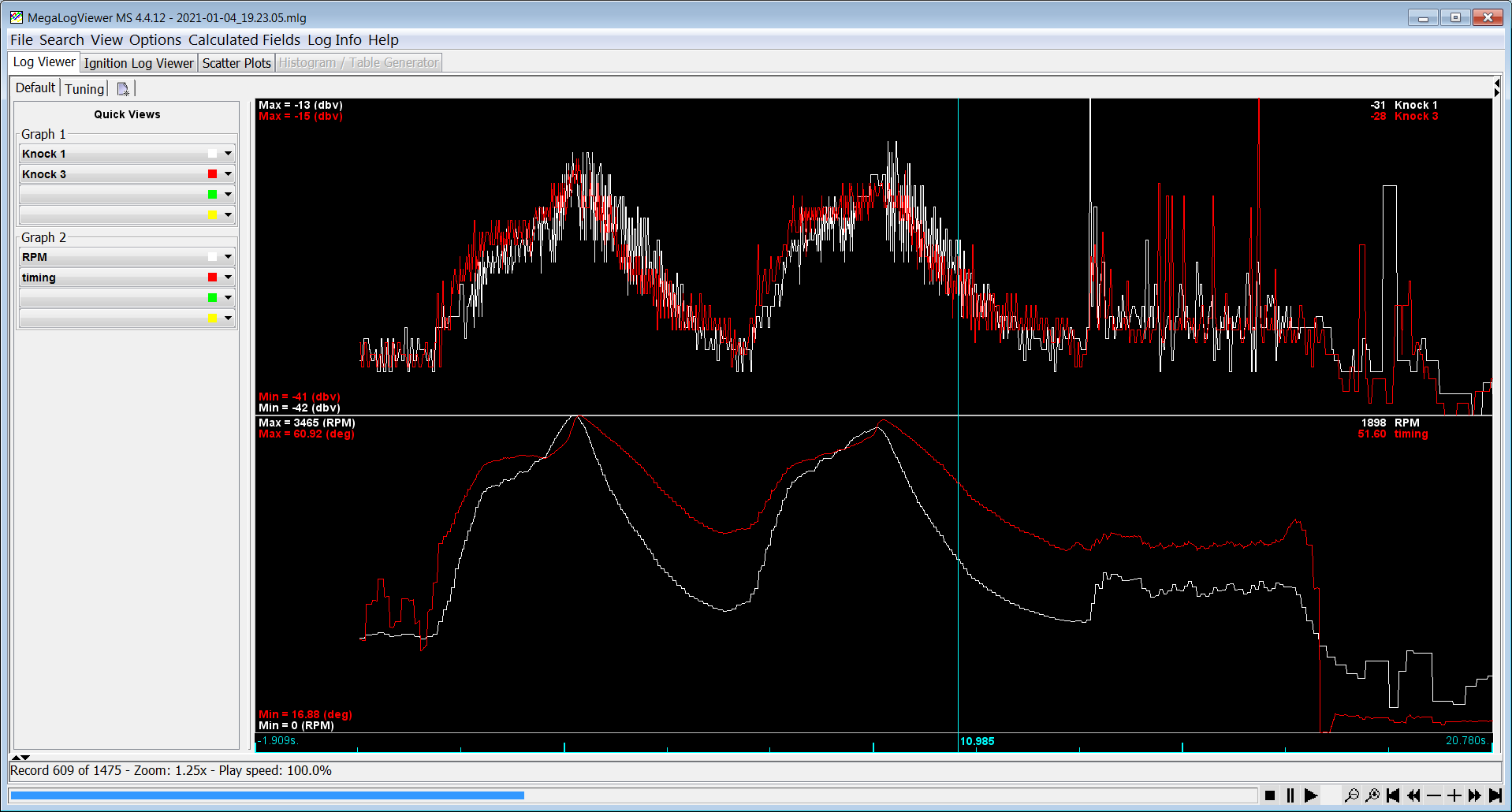Open the Log Info menu

pos(334,40)
